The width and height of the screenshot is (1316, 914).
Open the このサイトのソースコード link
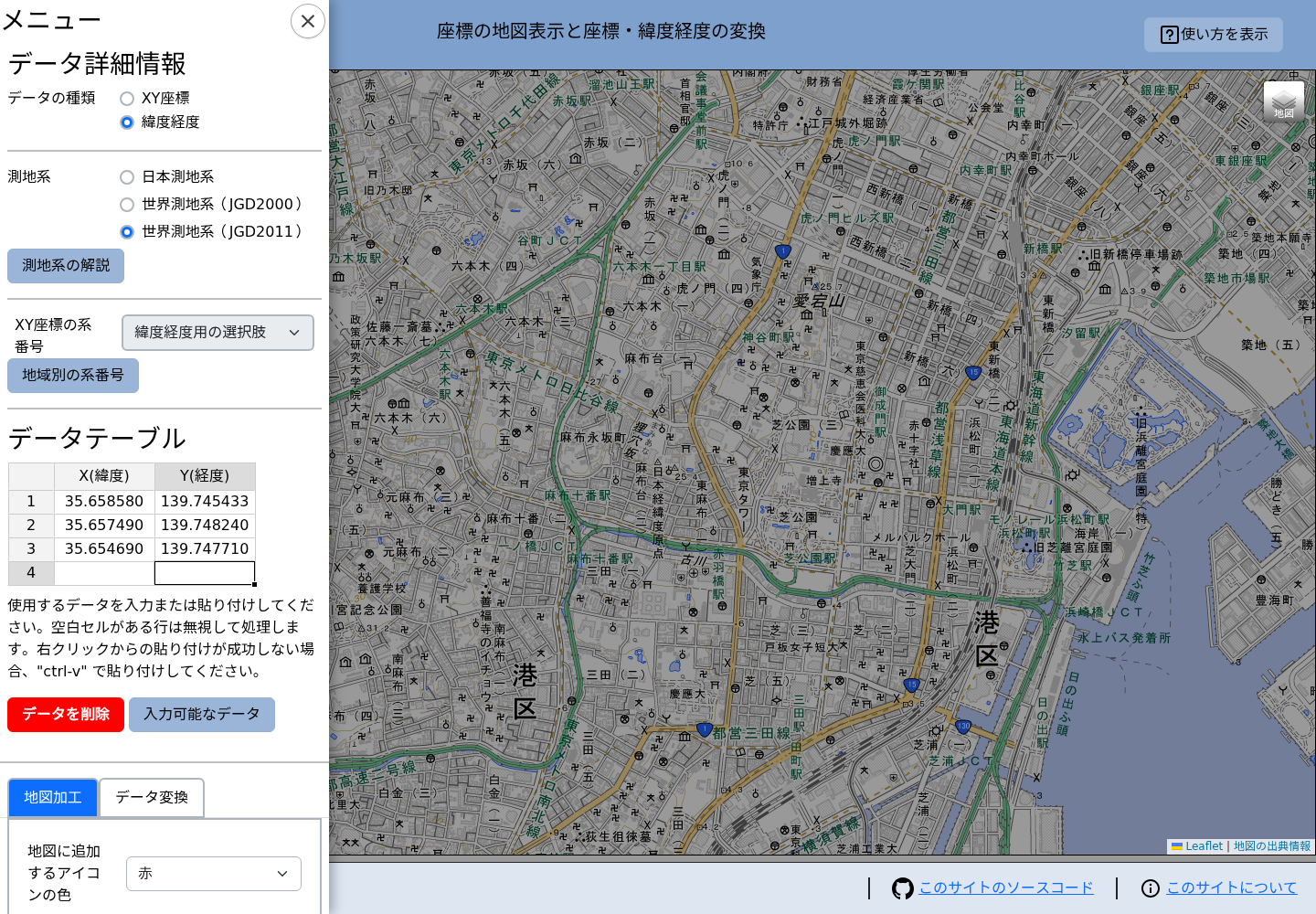pyautogui.click(x=1006, y=887)
